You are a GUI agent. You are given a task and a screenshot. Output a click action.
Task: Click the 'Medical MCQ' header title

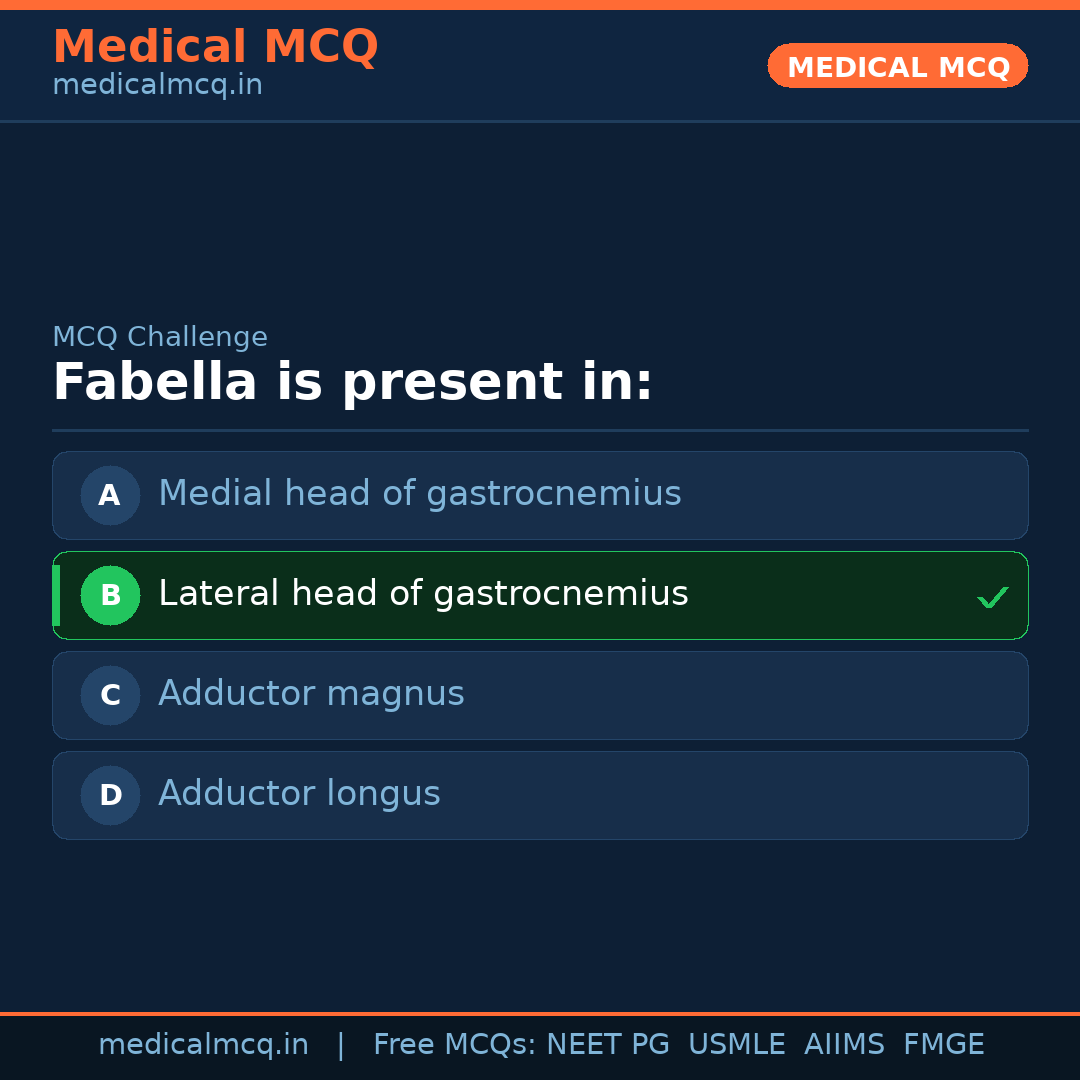pos(215,47)
